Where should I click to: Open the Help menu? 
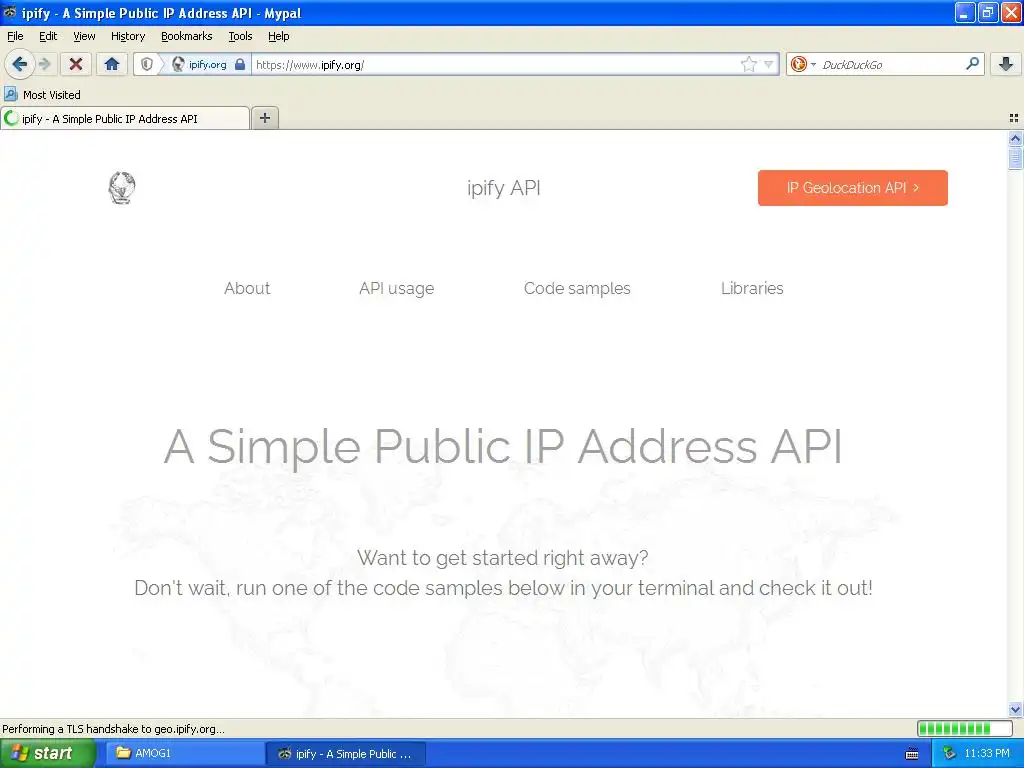279,36
